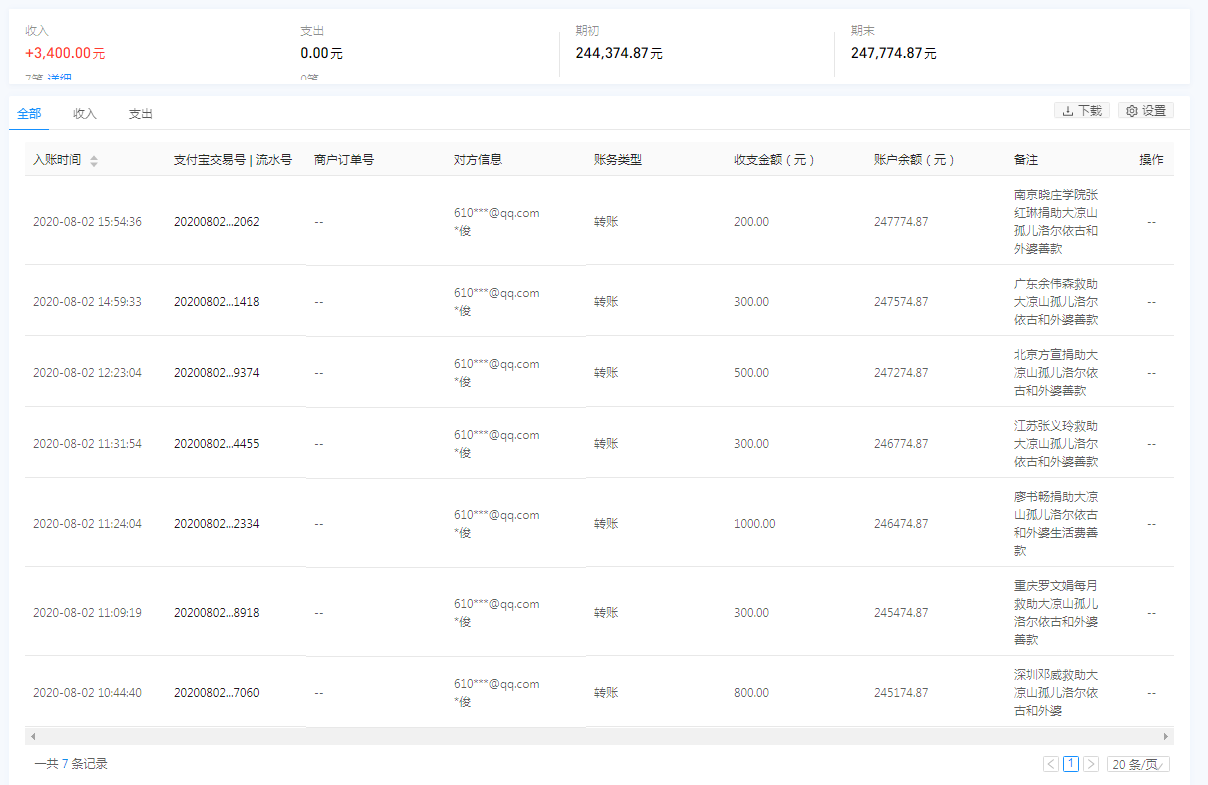Image resolution: width=1208 pixels, height=785 pixels.
Task: Click the 入账时间 column header
Action: tap(57, 160)
